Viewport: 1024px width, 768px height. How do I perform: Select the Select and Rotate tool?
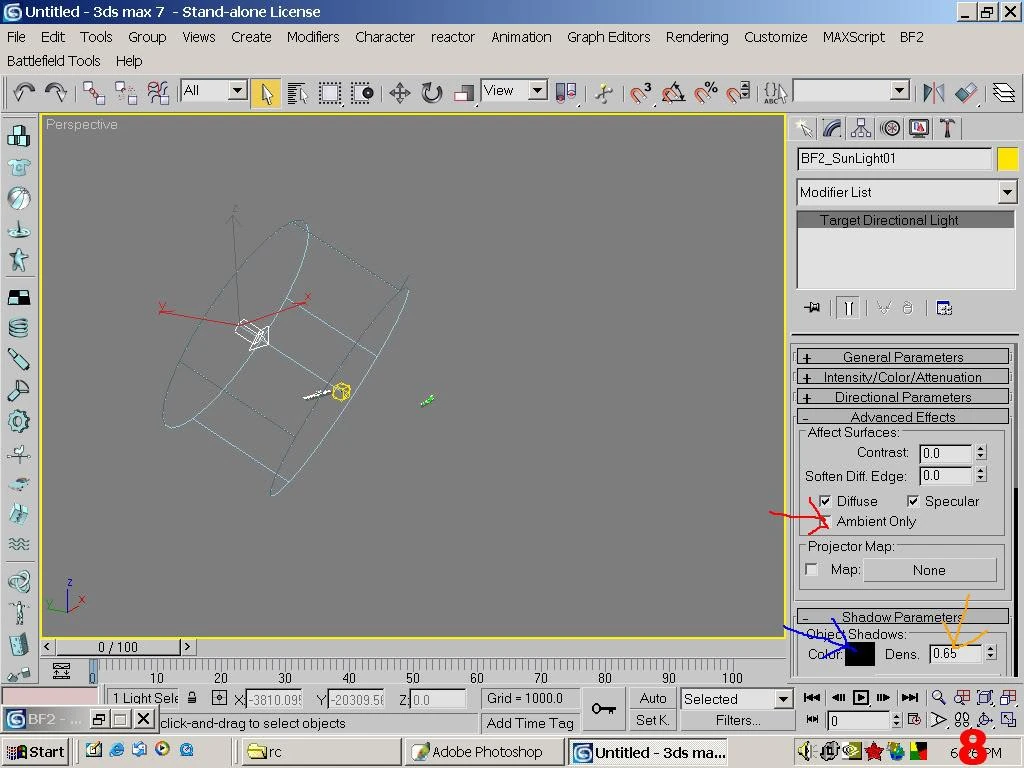[x=431, y=93]
